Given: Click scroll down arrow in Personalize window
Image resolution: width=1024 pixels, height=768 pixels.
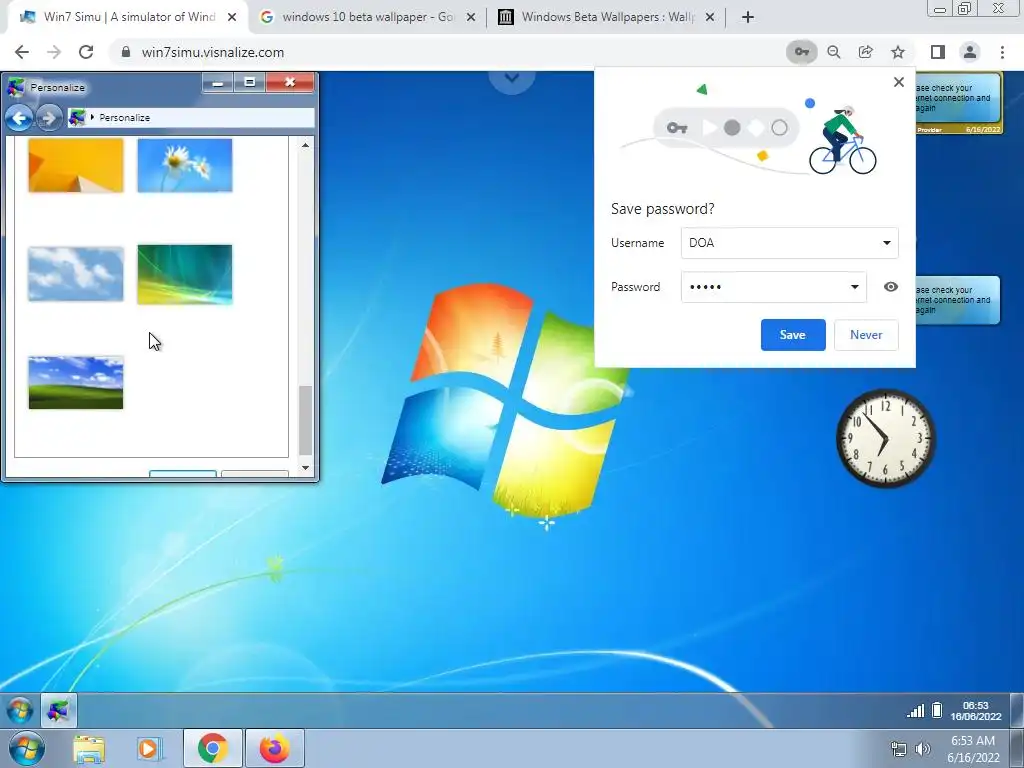Looking at the screenshot, I should 305,468.
